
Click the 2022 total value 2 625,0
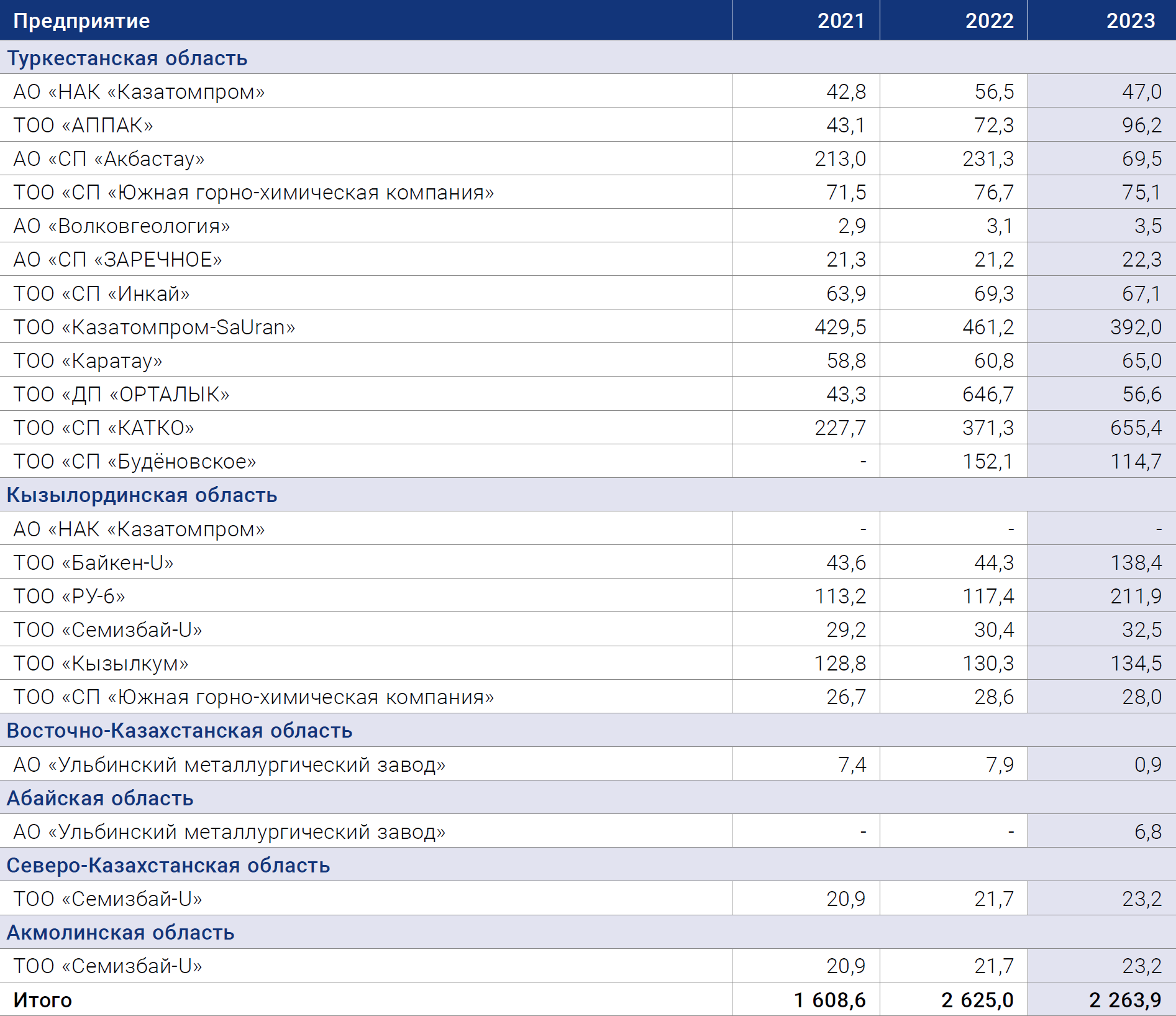[x=977, y=1000]
